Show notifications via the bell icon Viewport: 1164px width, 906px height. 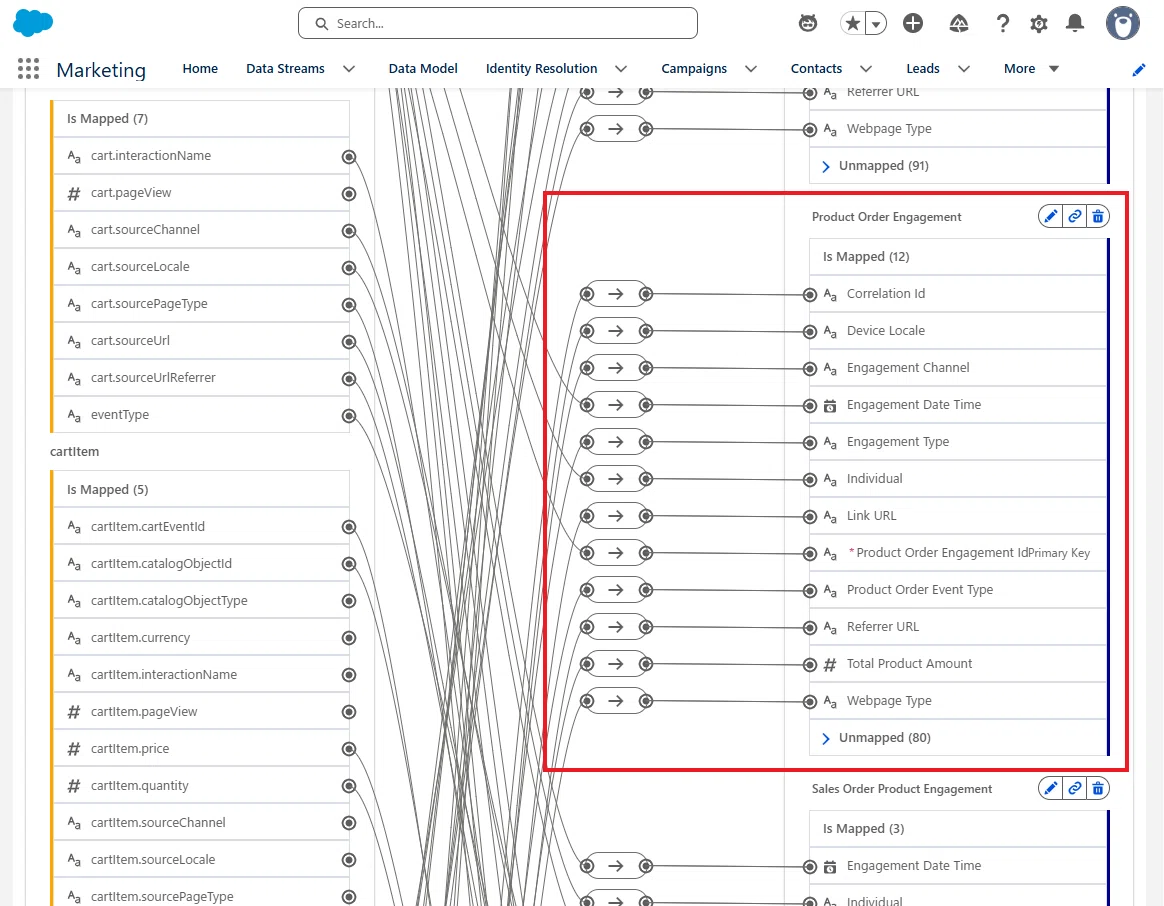click(1075, 24)
